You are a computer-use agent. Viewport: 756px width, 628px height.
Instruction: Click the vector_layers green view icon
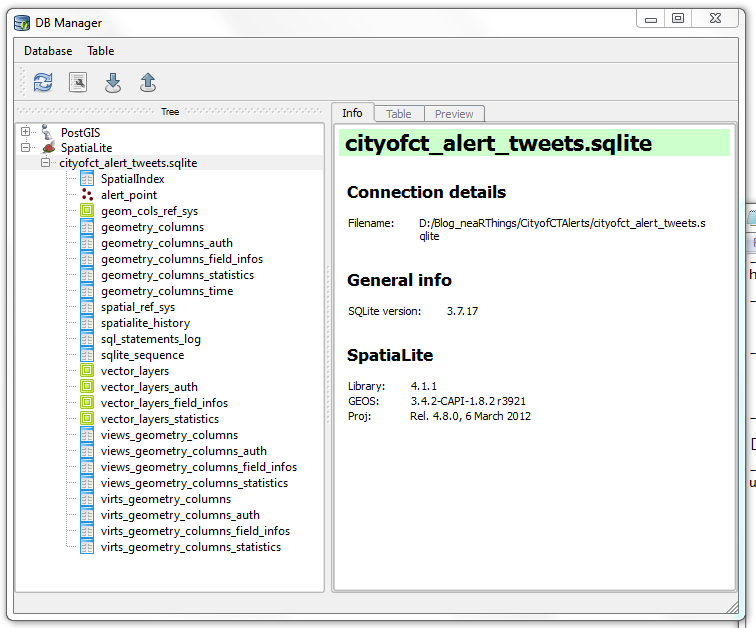click(x=87, y=371)
